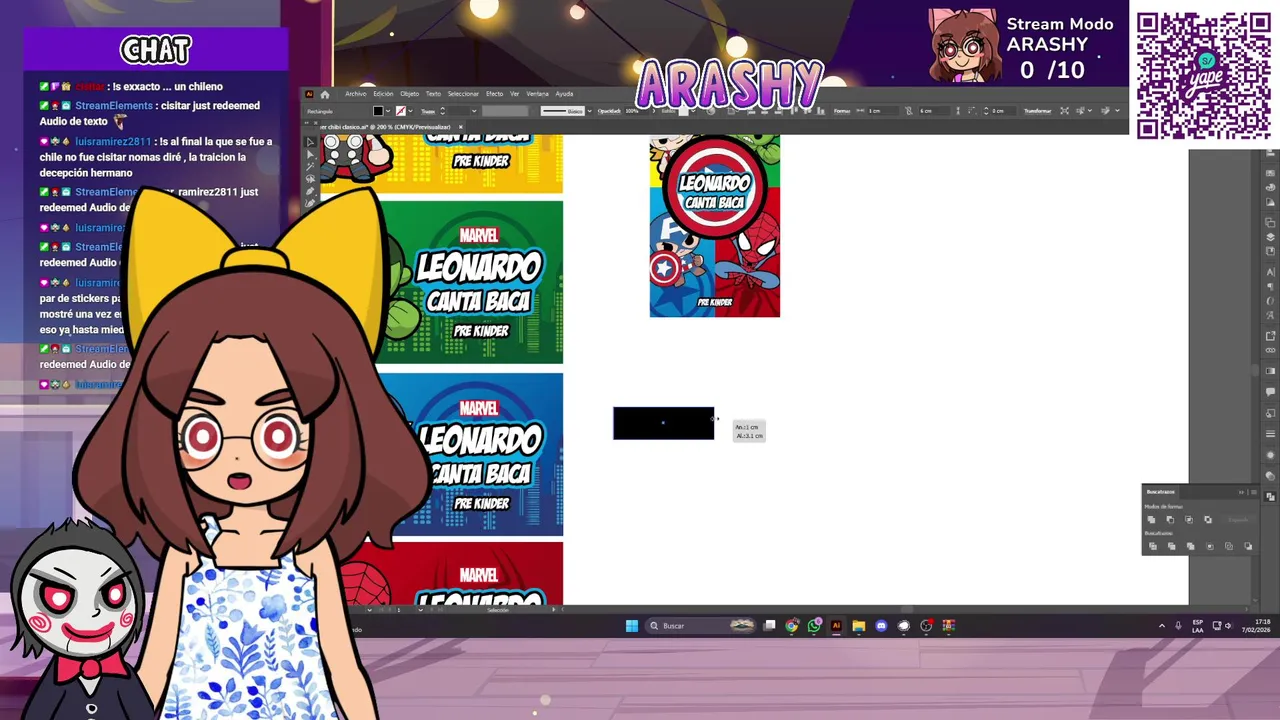Open the opacity value dropdown arrow
The height and width of the screenshot is (720, 1280).
(654, 111)
